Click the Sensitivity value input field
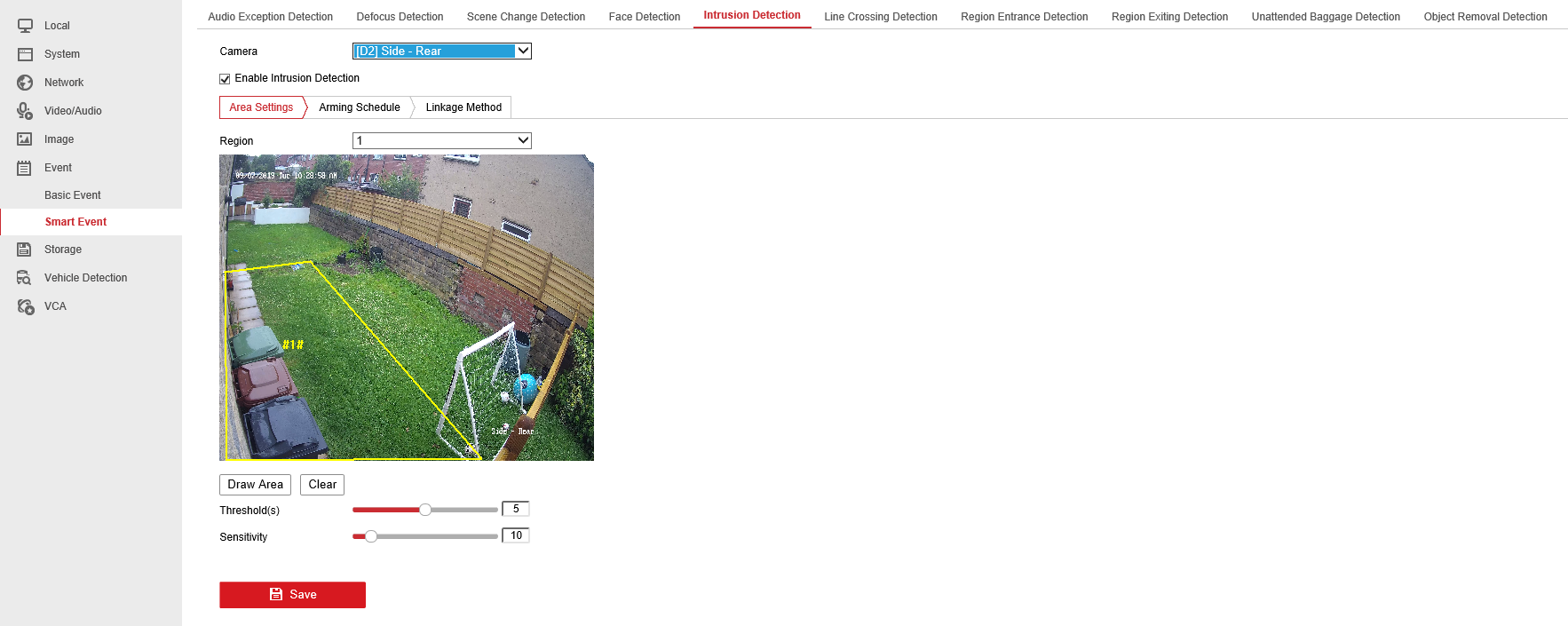This screenshot has height=626, width=1568. (x=516, y=535)
